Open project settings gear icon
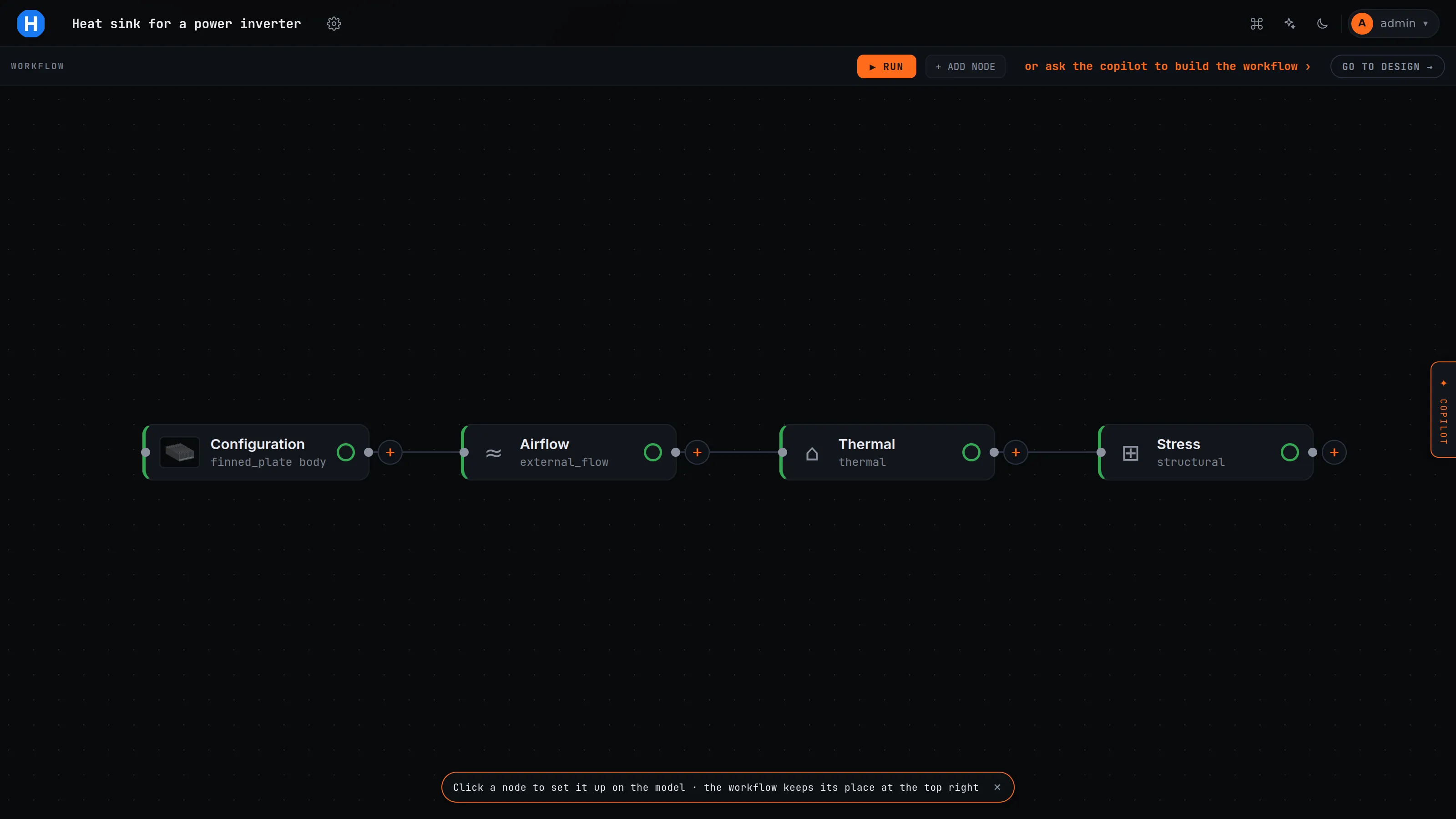The image size is (1456, 819). coord(334,24)
